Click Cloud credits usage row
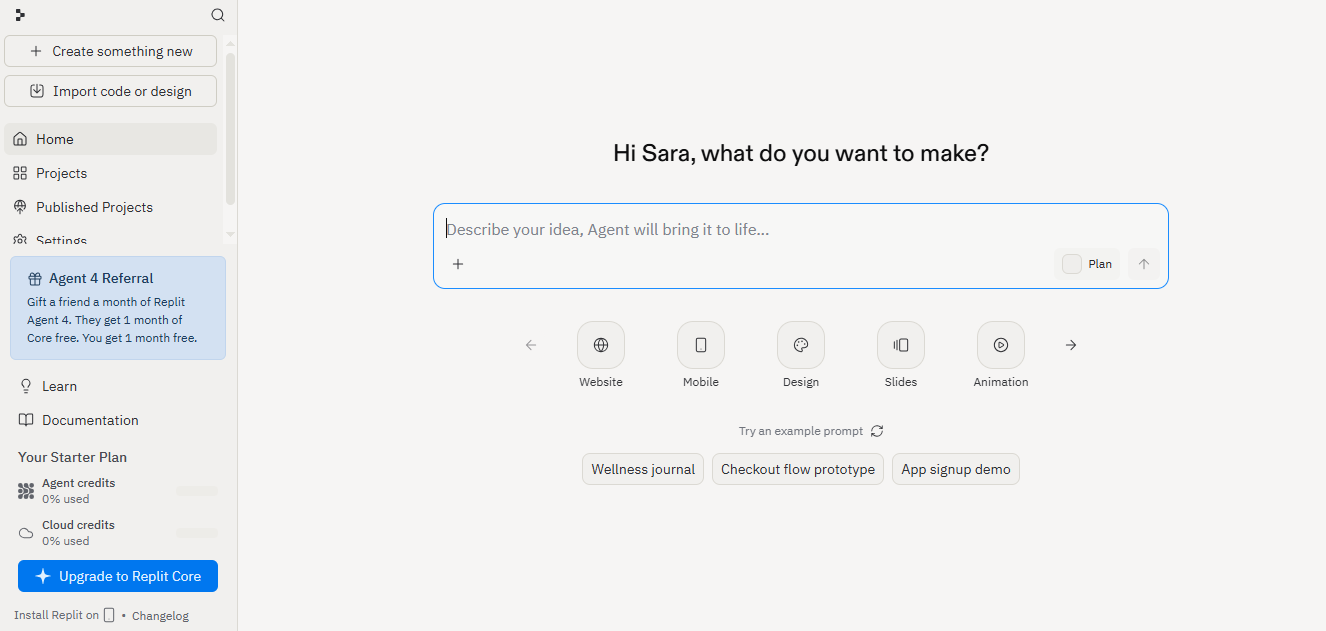Screen dimensions: 1326x631 point(118,533)
